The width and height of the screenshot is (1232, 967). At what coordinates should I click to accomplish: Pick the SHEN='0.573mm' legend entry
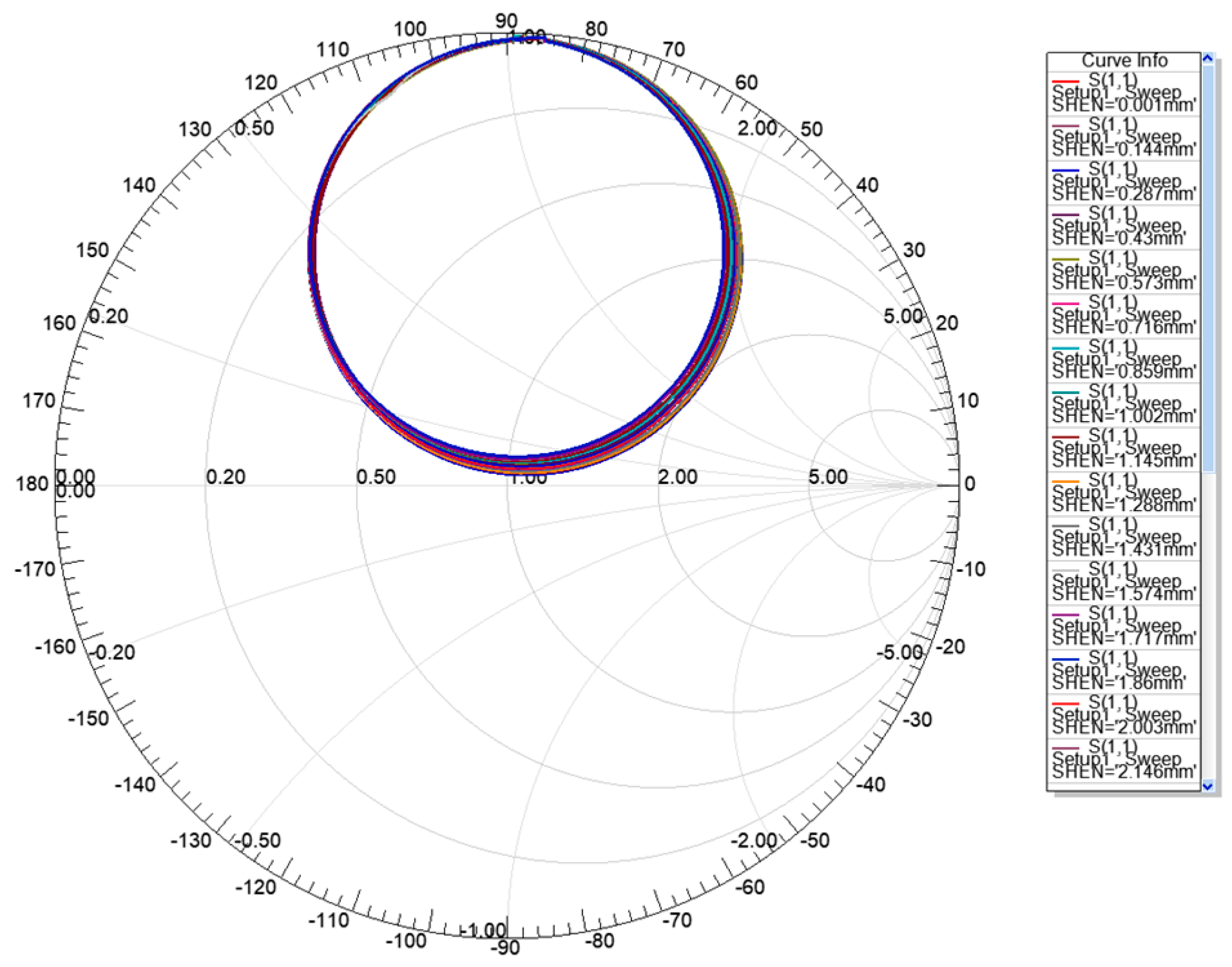pyautogui.click(x=1124, y=271)
